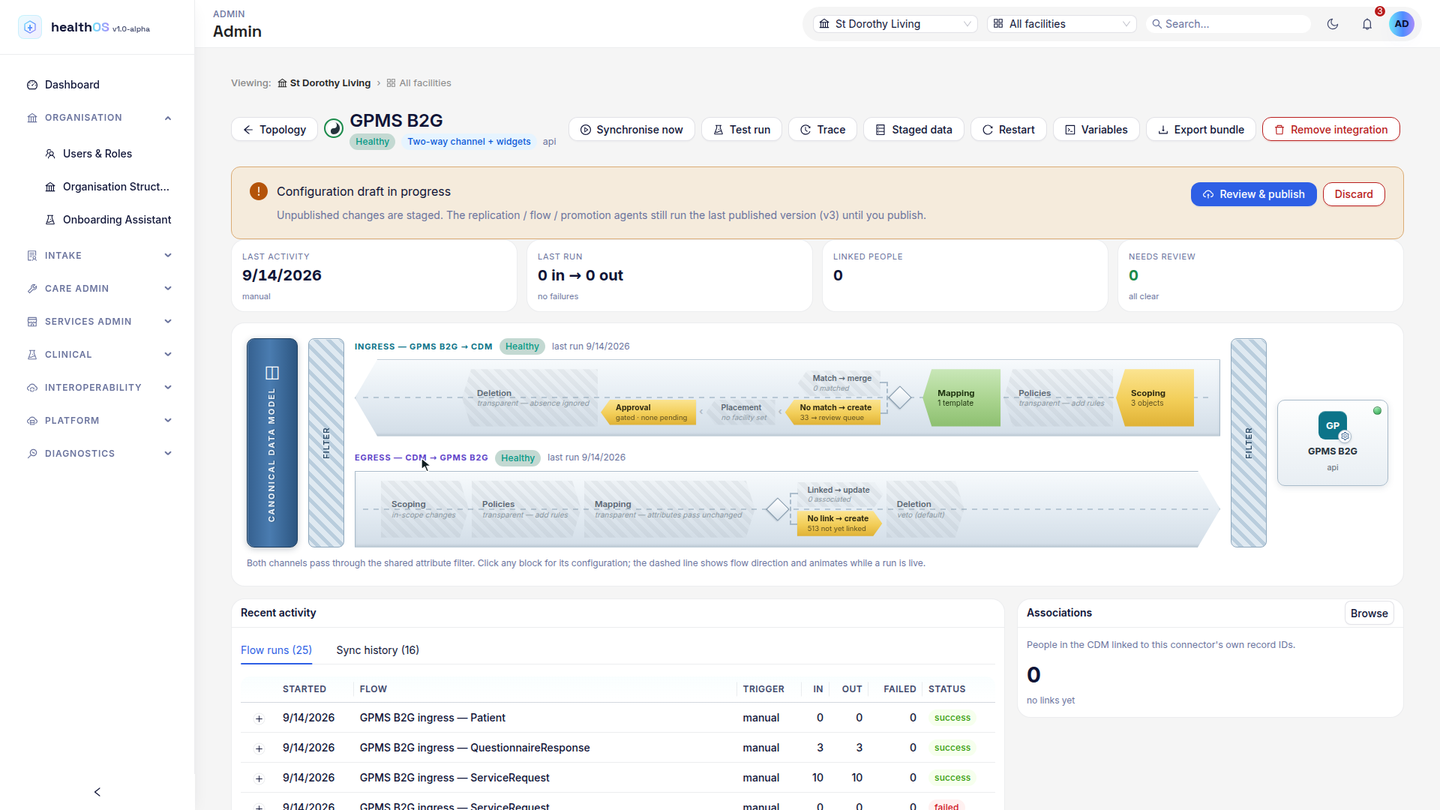Viewport: 1440px width, 810px height.
Task: Open the Trace view
Action: pos(822,130)
